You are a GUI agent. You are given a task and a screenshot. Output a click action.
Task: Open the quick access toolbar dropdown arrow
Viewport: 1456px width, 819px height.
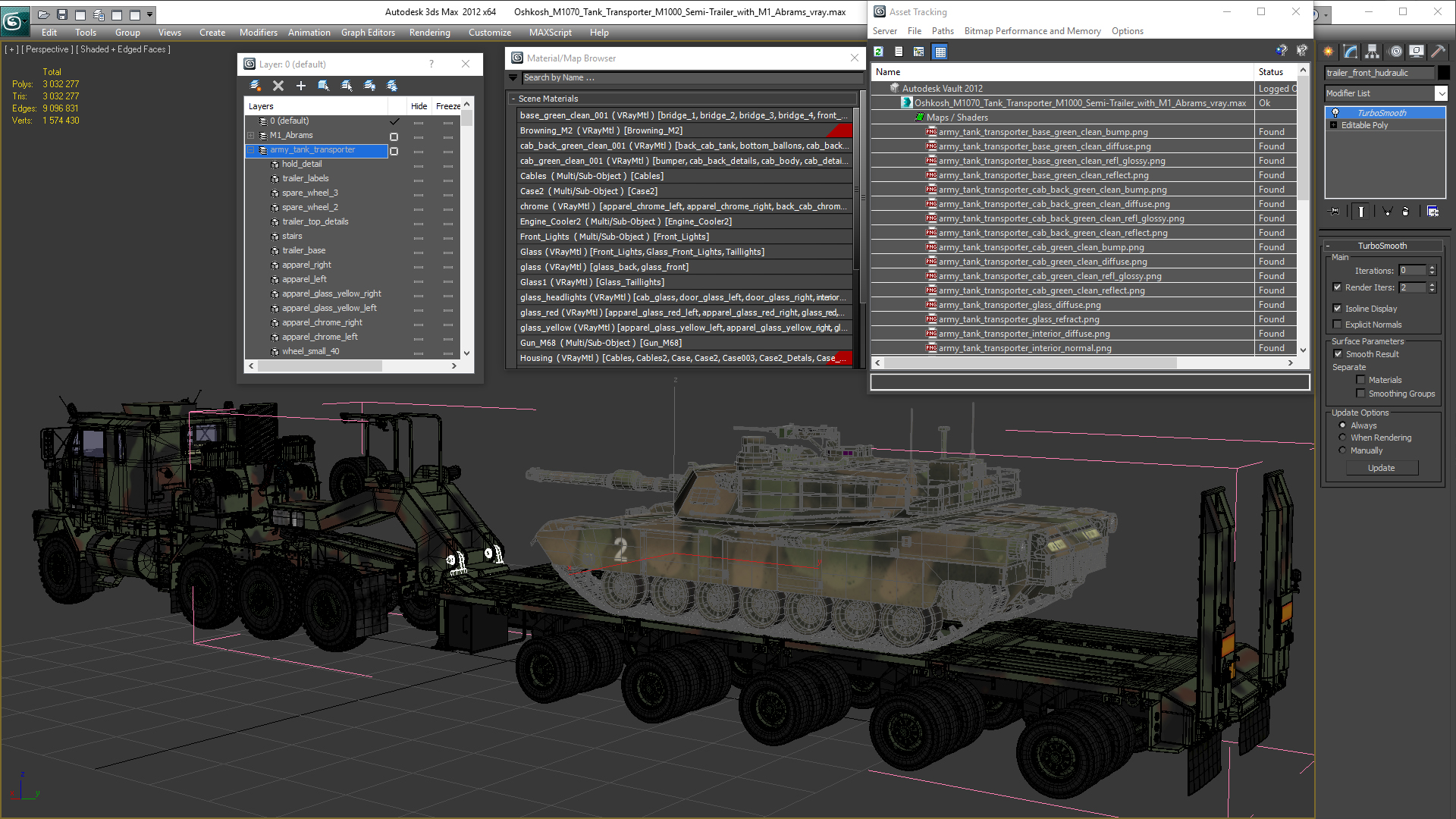coord(149,14)
